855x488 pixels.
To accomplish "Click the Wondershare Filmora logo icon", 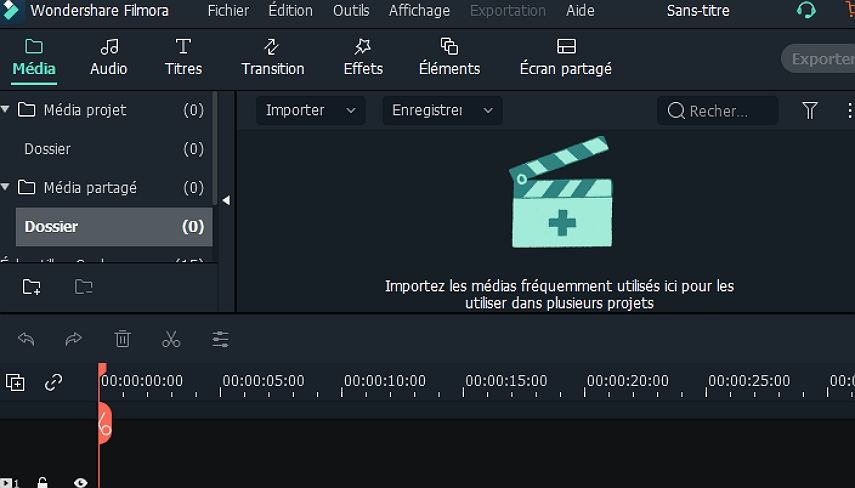I will [11, 10].
